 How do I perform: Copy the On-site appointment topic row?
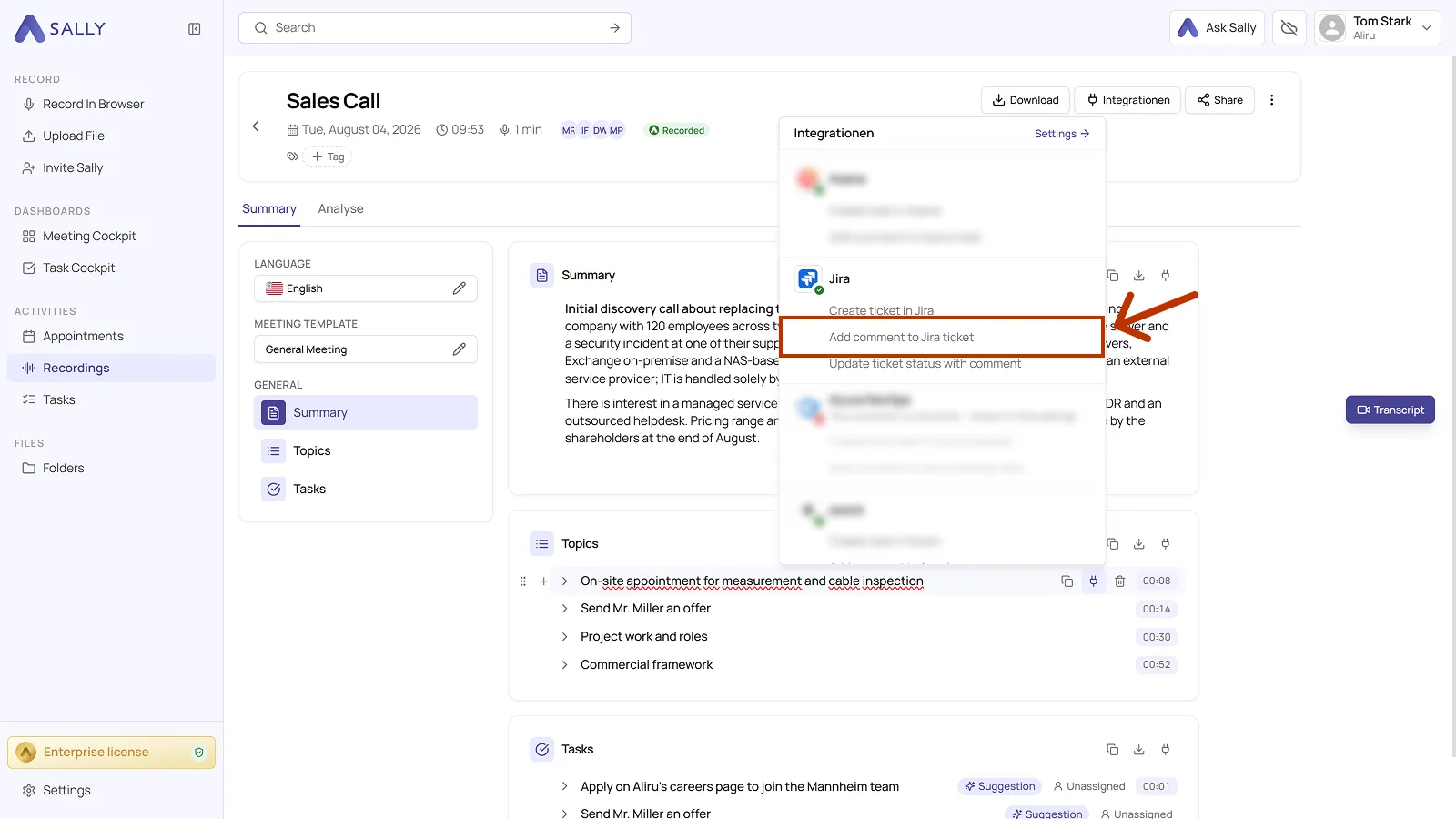pos(1067,581)
